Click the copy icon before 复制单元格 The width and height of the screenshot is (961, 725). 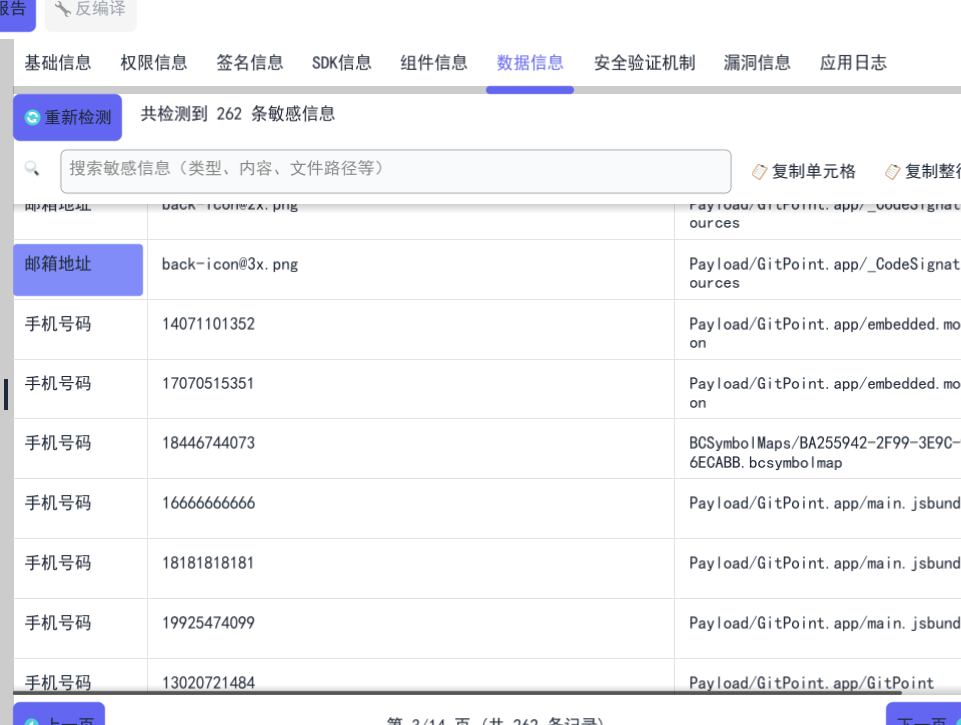coord(760,171)
